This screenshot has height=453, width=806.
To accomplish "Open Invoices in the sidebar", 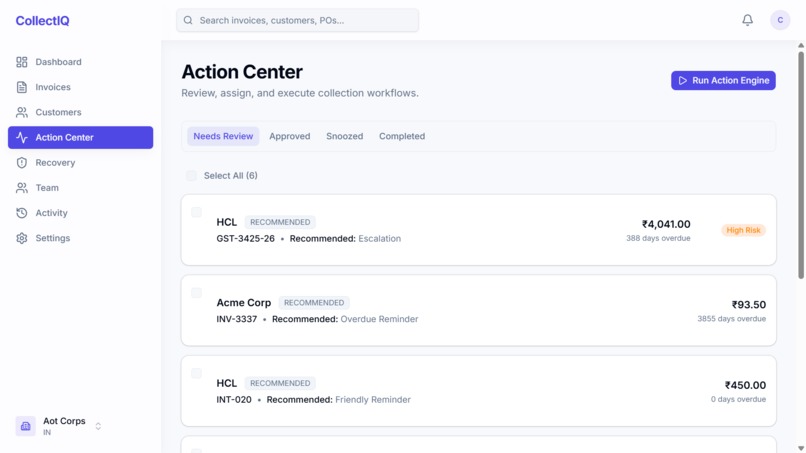I will tap(80, 87).
